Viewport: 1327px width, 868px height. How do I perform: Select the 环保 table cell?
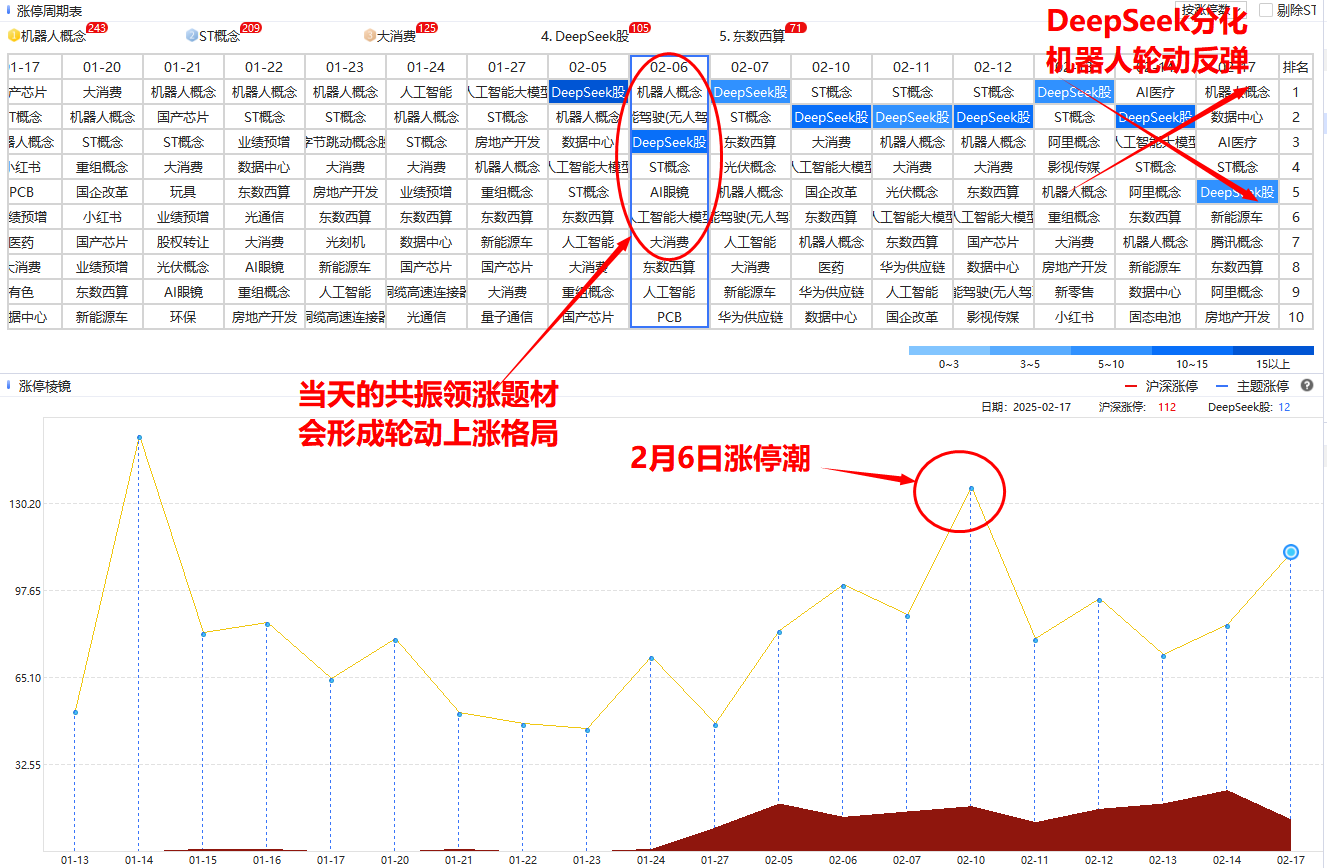tap(183, 317)
